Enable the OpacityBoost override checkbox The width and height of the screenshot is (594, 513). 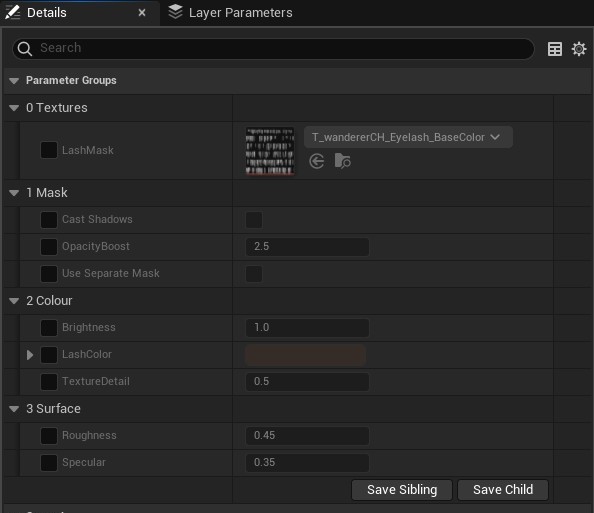click(49, 247)
